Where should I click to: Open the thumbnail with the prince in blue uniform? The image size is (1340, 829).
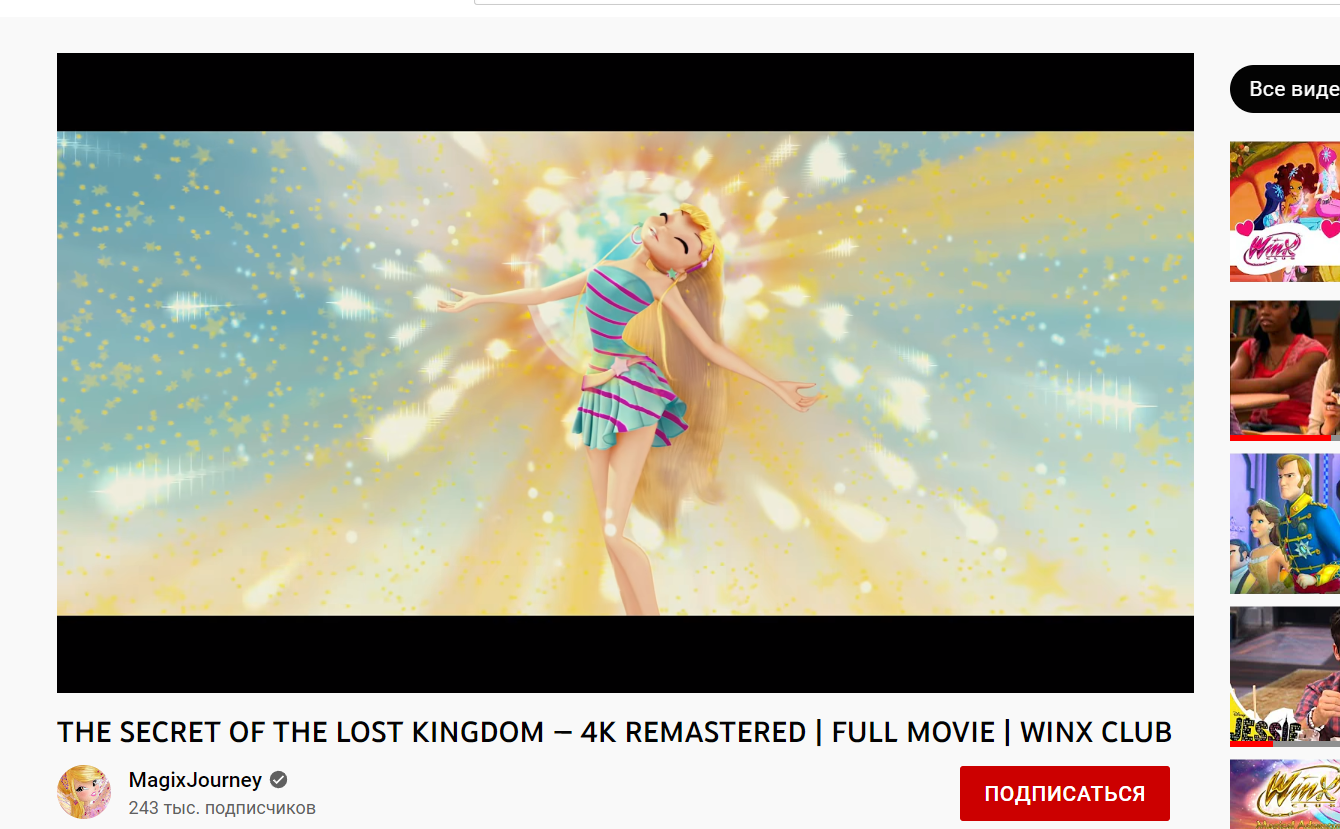[1285, 524]
